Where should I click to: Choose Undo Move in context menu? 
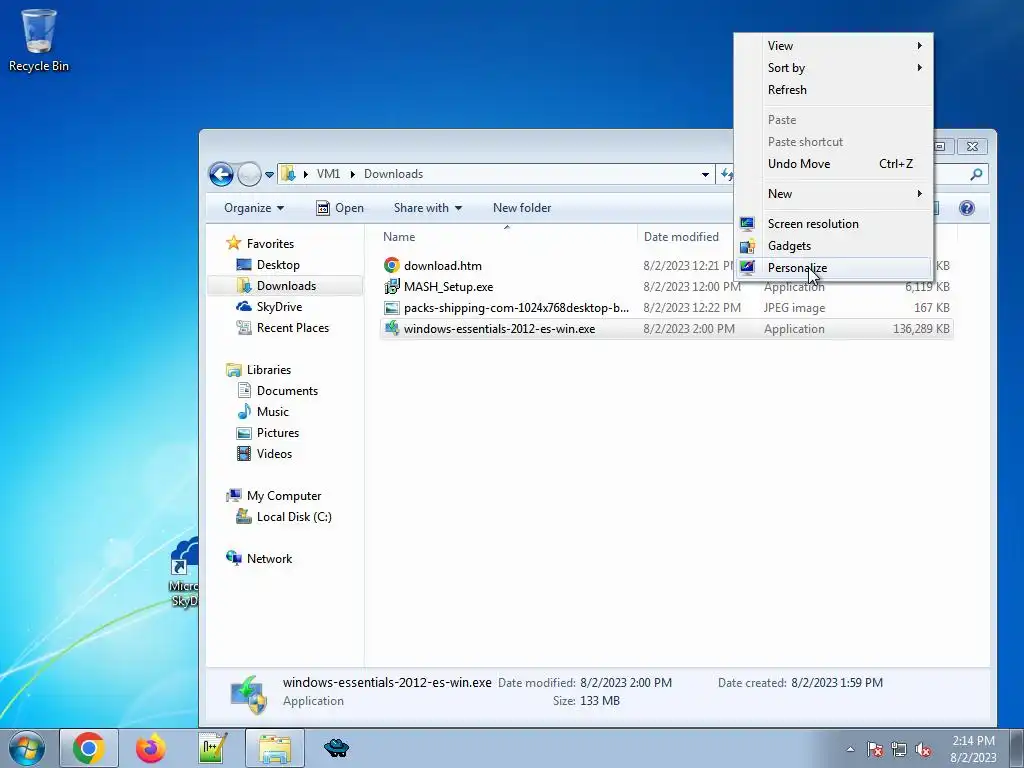pyautogui.click(x=833, y=164)
